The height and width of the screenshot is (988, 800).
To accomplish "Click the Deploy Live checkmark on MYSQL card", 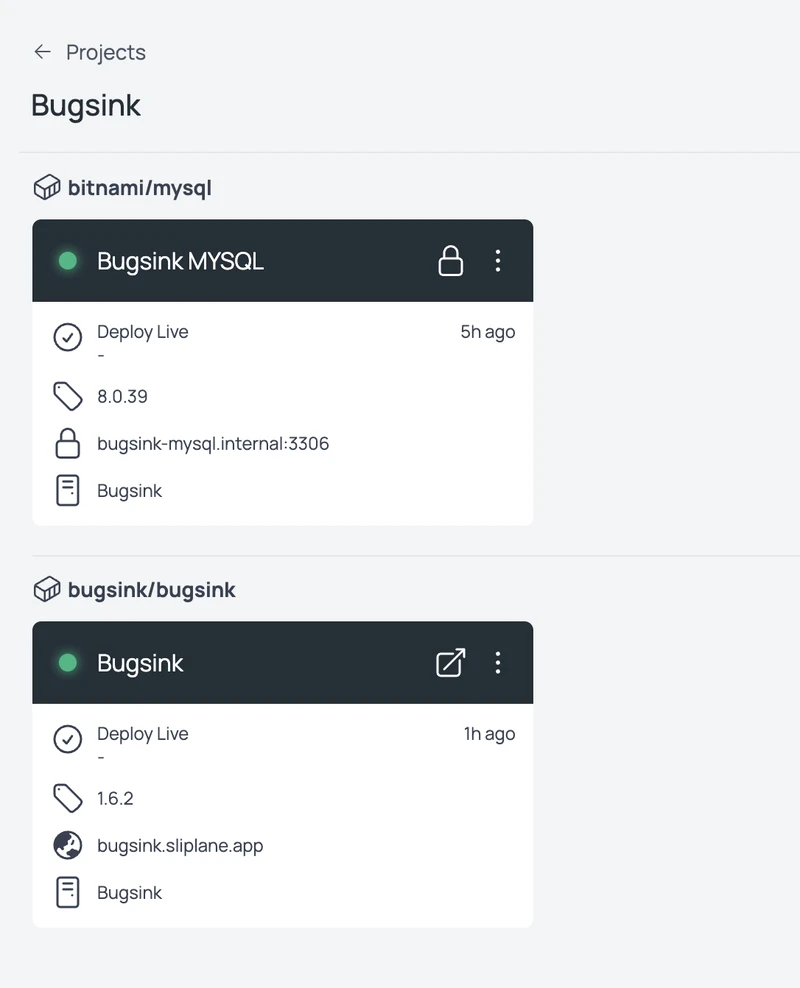I will tap(67, 337).
